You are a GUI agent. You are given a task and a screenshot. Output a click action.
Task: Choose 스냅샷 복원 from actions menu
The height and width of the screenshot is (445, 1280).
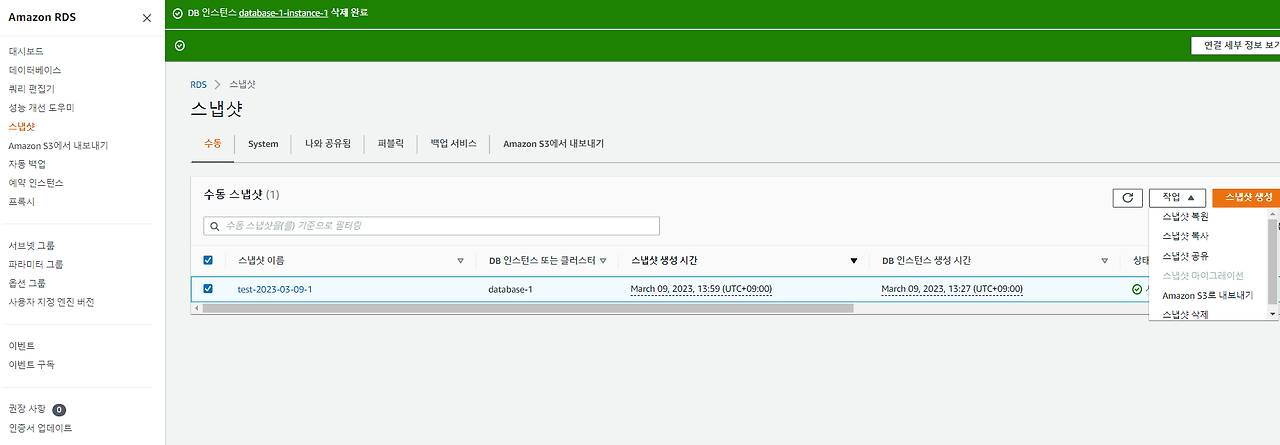pos(1185,217)
